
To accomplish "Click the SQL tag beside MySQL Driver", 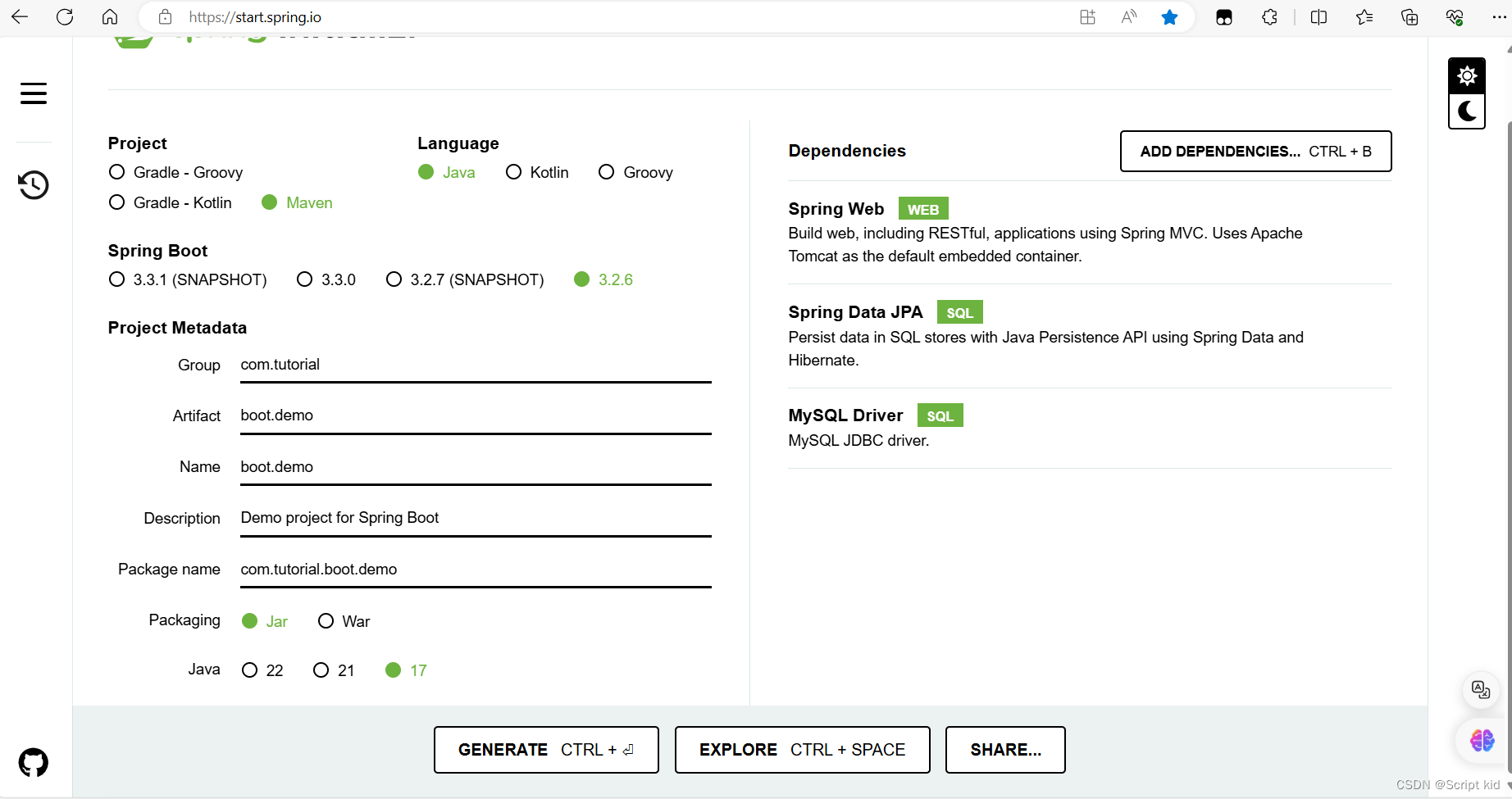I will (940, 415).
